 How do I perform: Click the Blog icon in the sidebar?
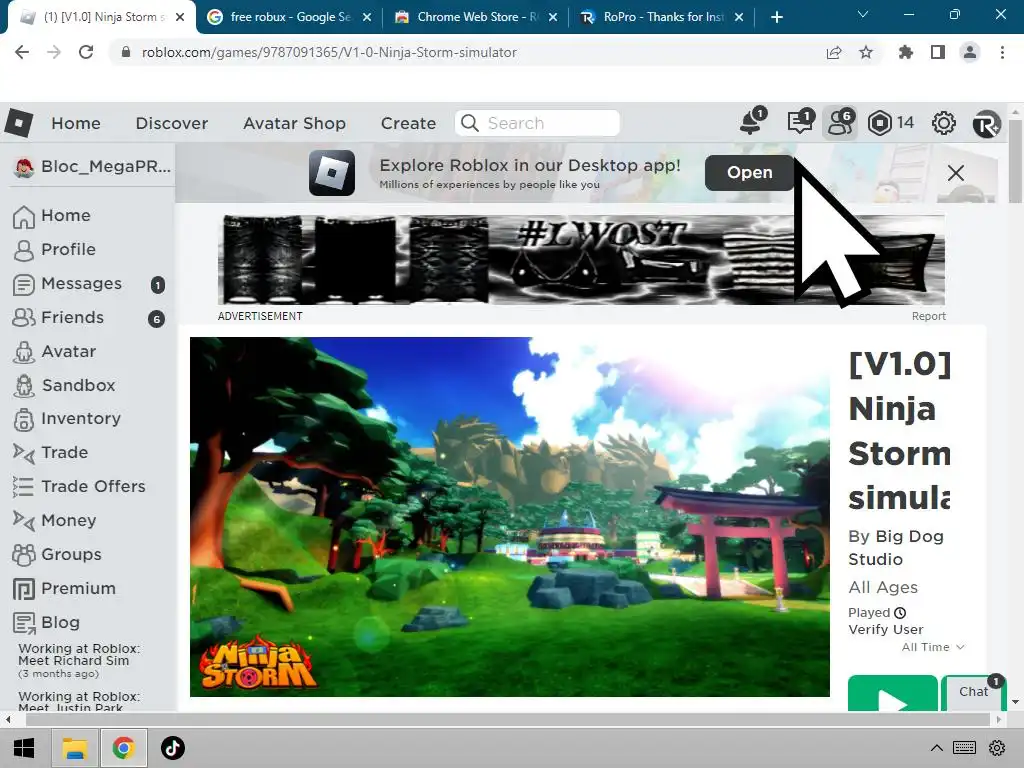point(24,623)
